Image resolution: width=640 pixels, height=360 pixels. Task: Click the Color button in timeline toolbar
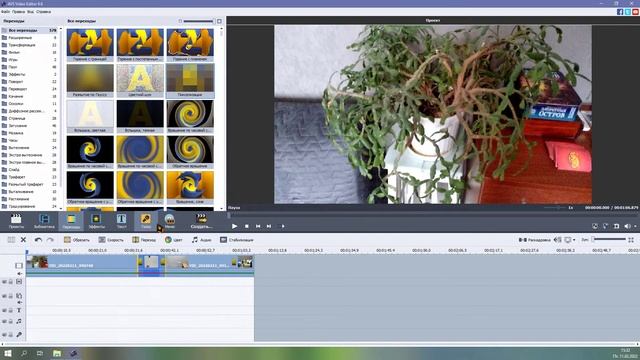tap(174, 240)
